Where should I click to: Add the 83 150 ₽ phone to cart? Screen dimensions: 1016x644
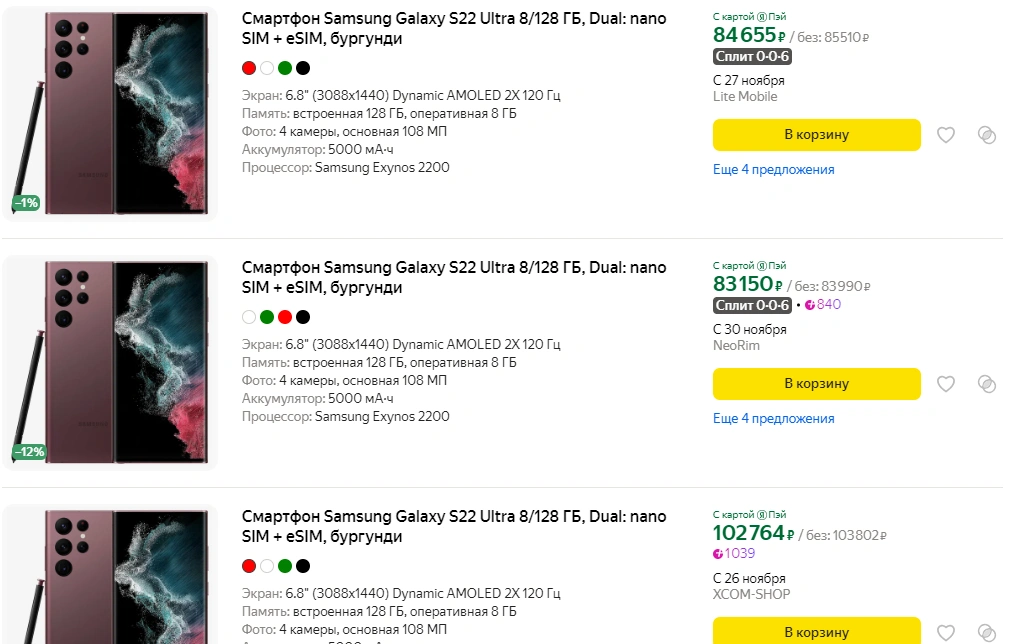tap(816, 384)
